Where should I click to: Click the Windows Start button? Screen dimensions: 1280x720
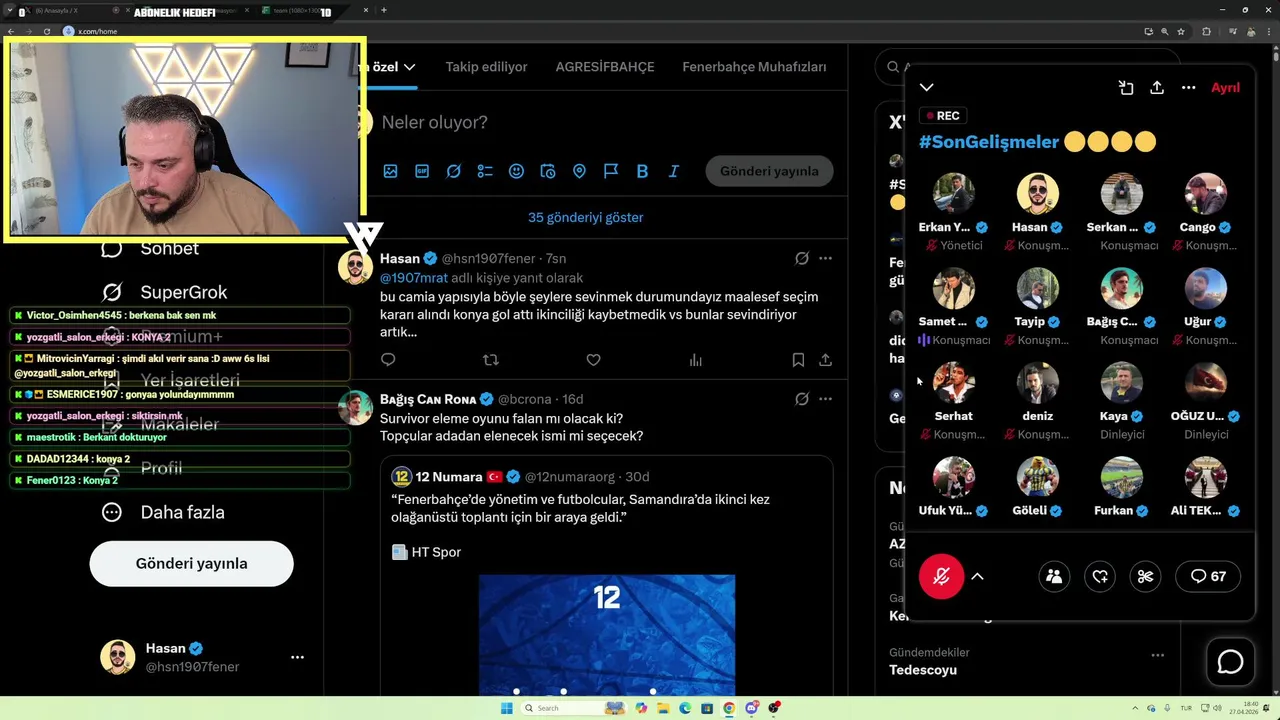[x=507, y=708]
